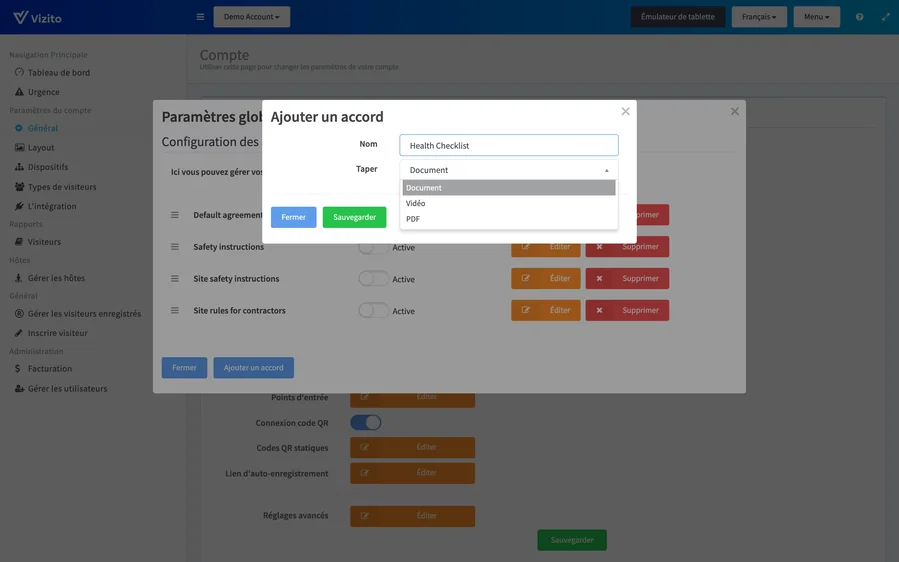Close the Paramètres globaux dialog with X
This screenshot has height=562, width=899.
[734, 111]
